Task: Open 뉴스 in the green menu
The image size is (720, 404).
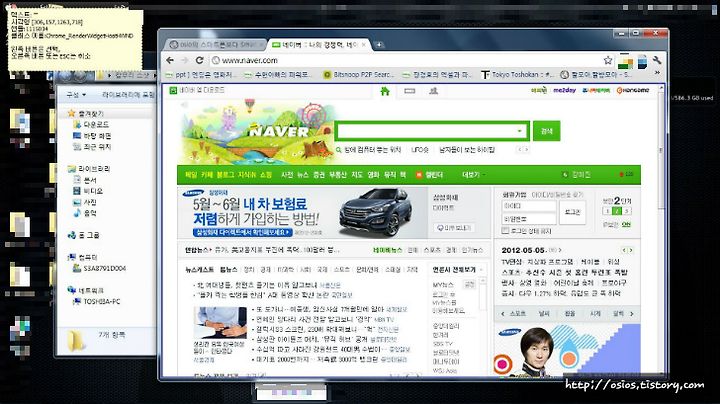Action: [303, 175]
